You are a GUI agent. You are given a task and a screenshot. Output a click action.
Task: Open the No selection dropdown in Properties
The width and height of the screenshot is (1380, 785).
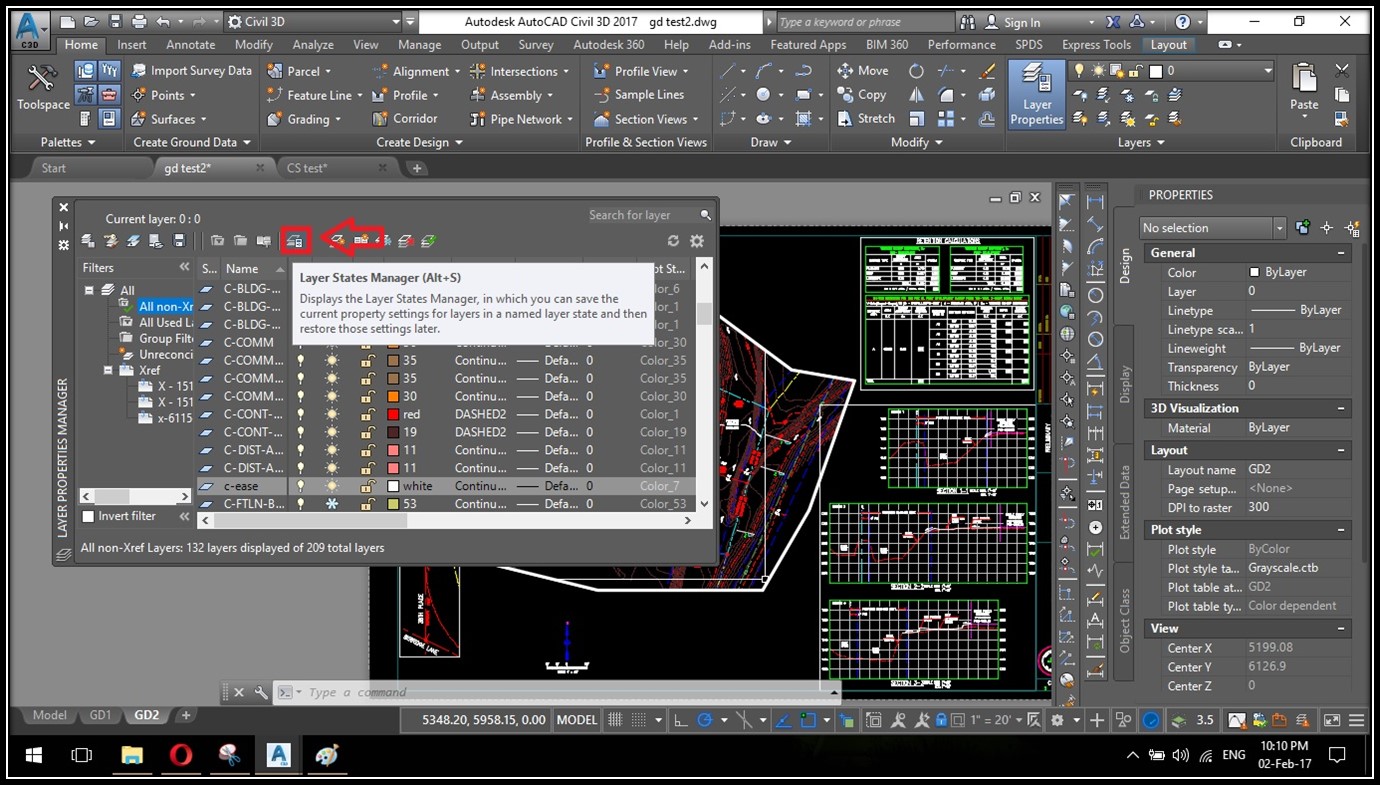(x=1212, y=228)
